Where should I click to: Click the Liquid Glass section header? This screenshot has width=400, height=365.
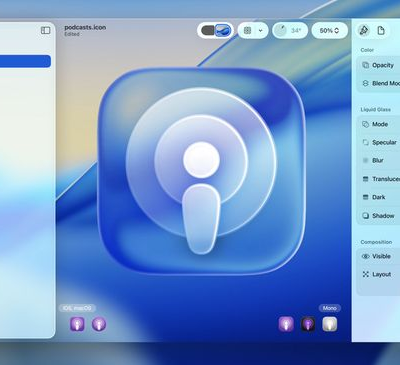375,109
